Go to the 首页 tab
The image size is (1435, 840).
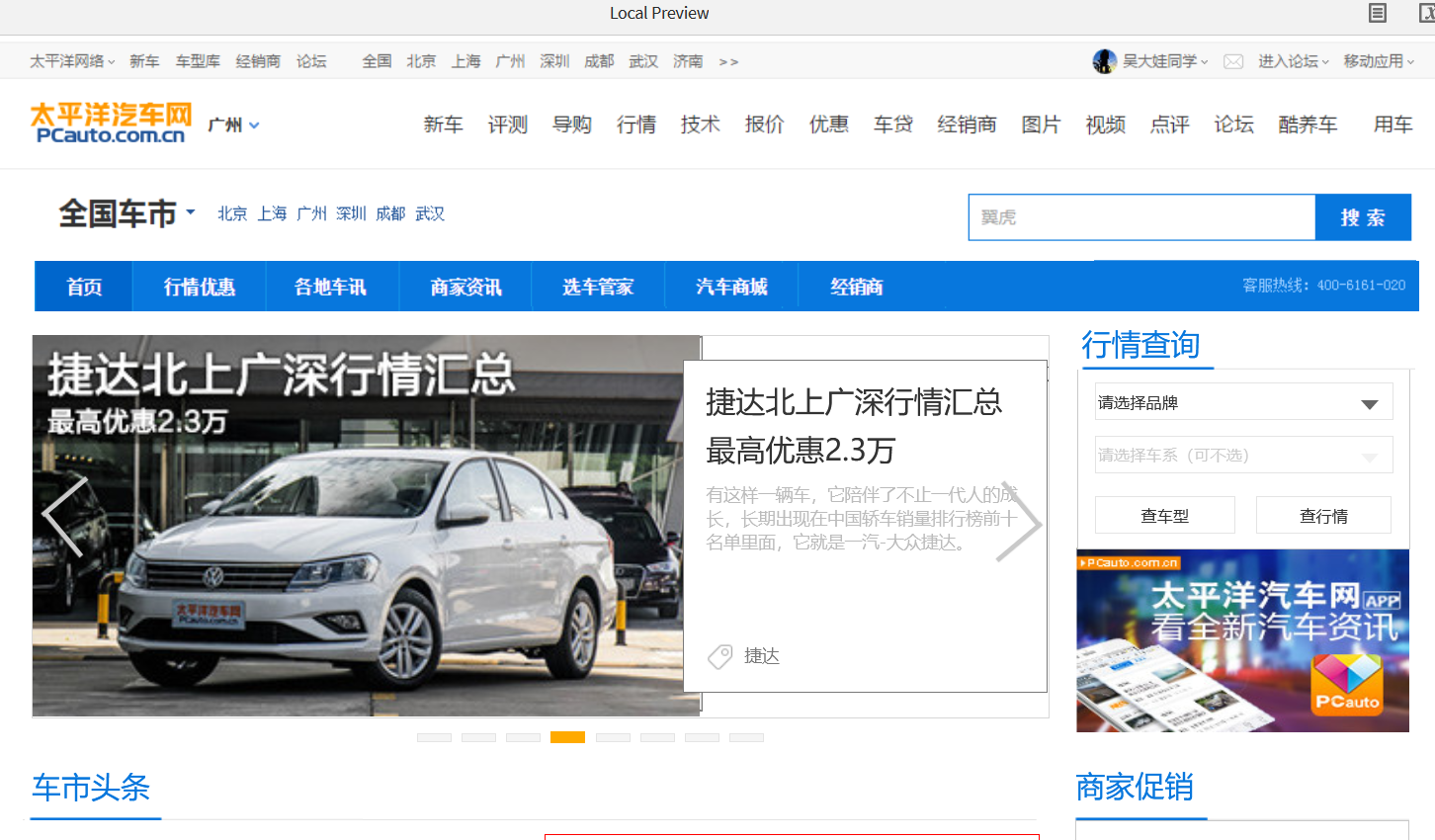coord(84,287)
